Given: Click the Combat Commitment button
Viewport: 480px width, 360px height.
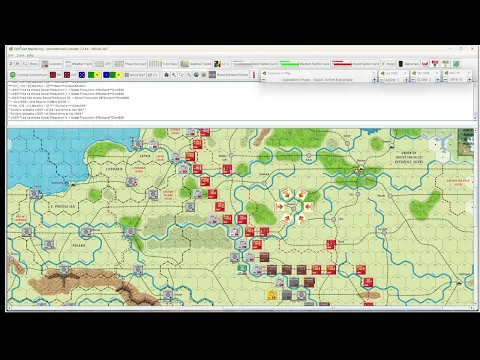Looking at the screenshot, I should tap(28, 75).
